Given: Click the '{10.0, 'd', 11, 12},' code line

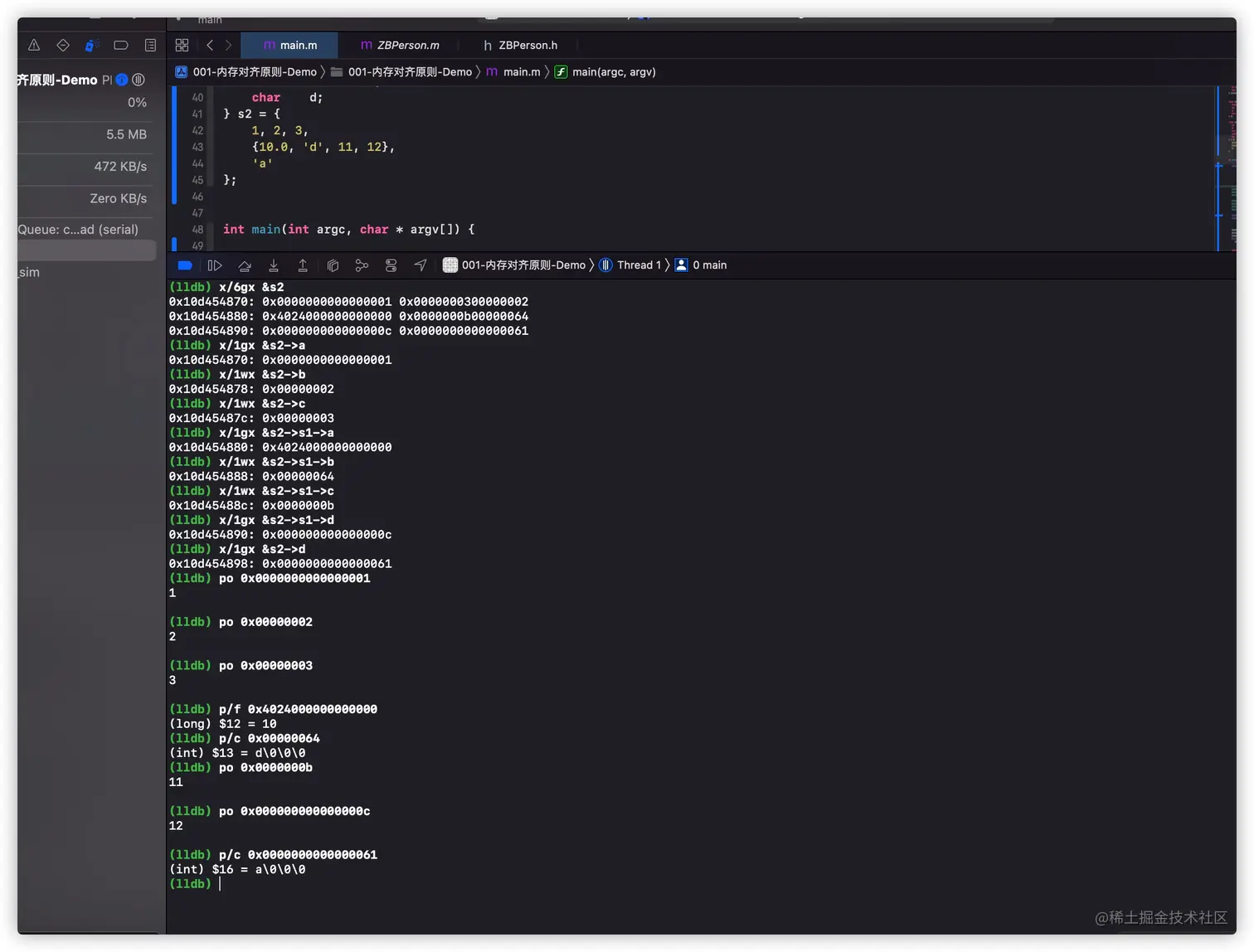Looking at the screenshot, I should (x=323, y=148).
